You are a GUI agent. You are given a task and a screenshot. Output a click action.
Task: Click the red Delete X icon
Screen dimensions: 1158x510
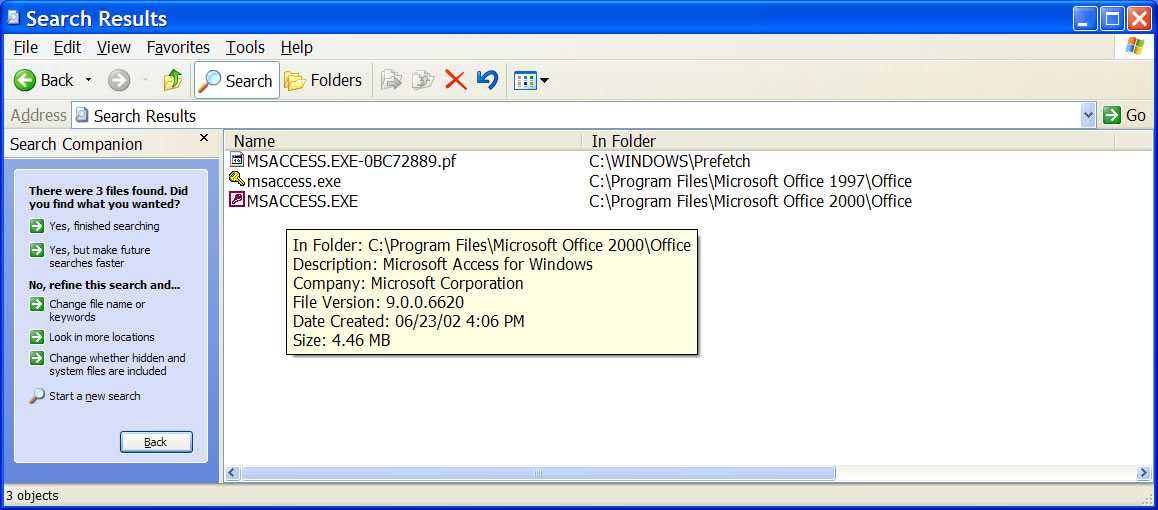click(456, 80)
